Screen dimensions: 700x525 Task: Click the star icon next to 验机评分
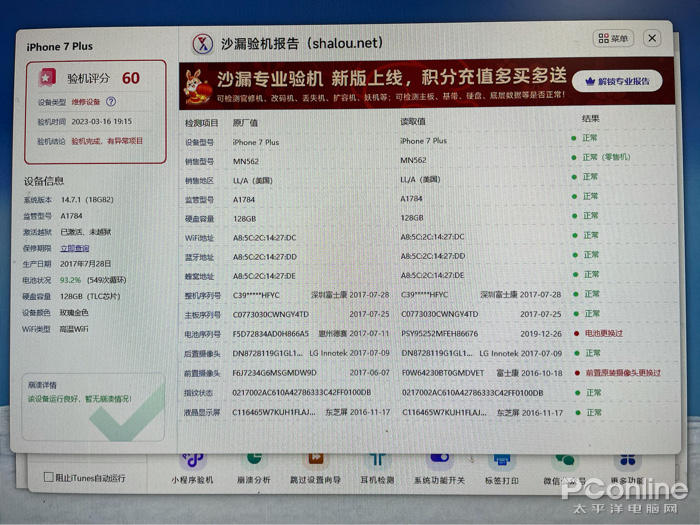coord(46,78)
